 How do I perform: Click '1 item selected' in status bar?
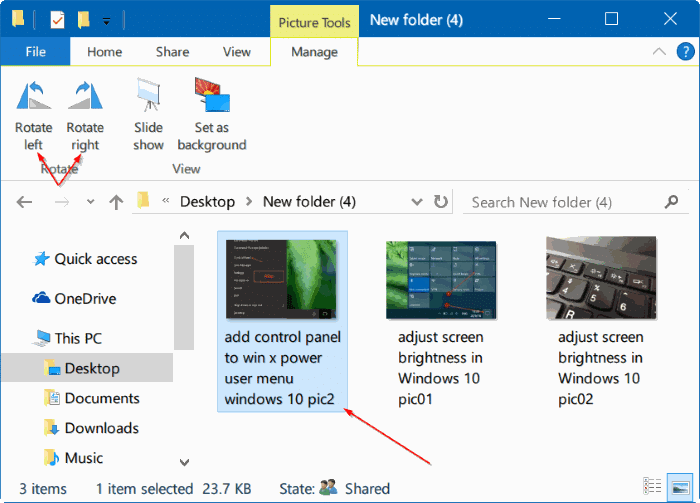tap(145, 489)
